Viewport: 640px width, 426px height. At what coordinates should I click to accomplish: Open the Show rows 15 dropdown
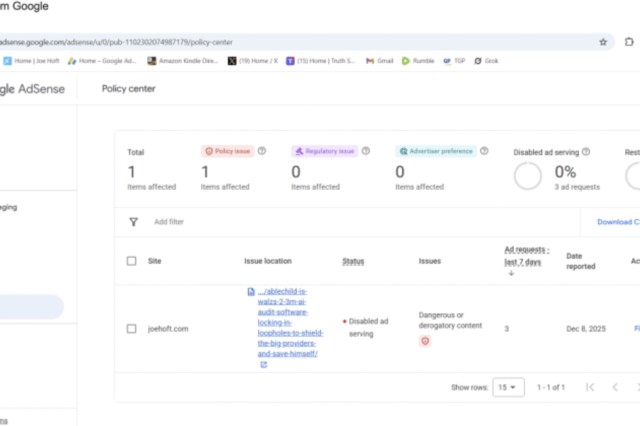point(508,387)
